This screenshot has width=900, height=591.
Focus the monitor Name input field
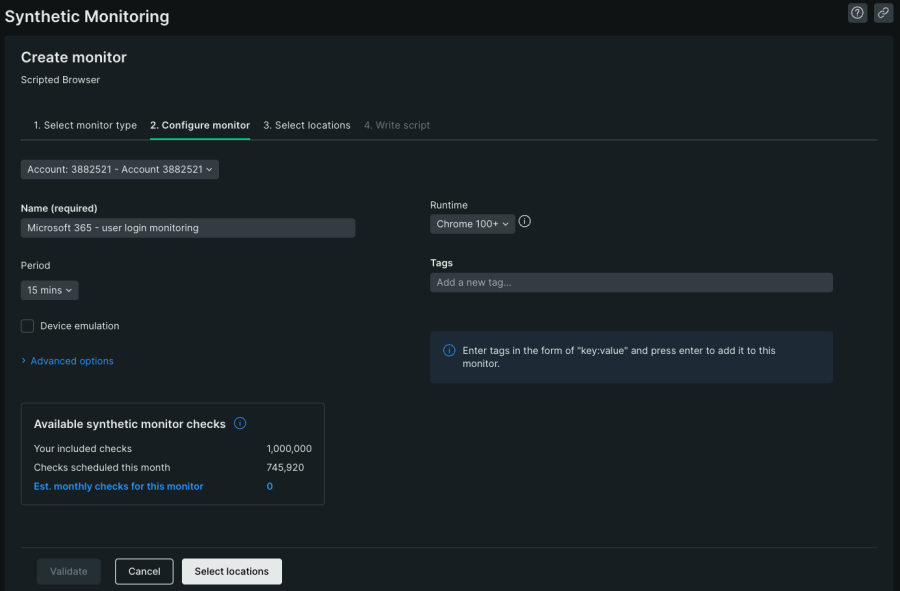point(188,228)
